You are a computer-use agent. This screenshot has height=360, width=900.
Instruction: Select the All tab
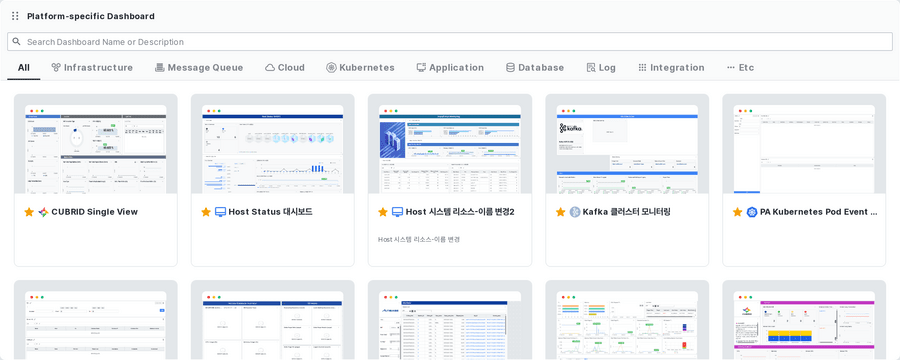point(24,68)
